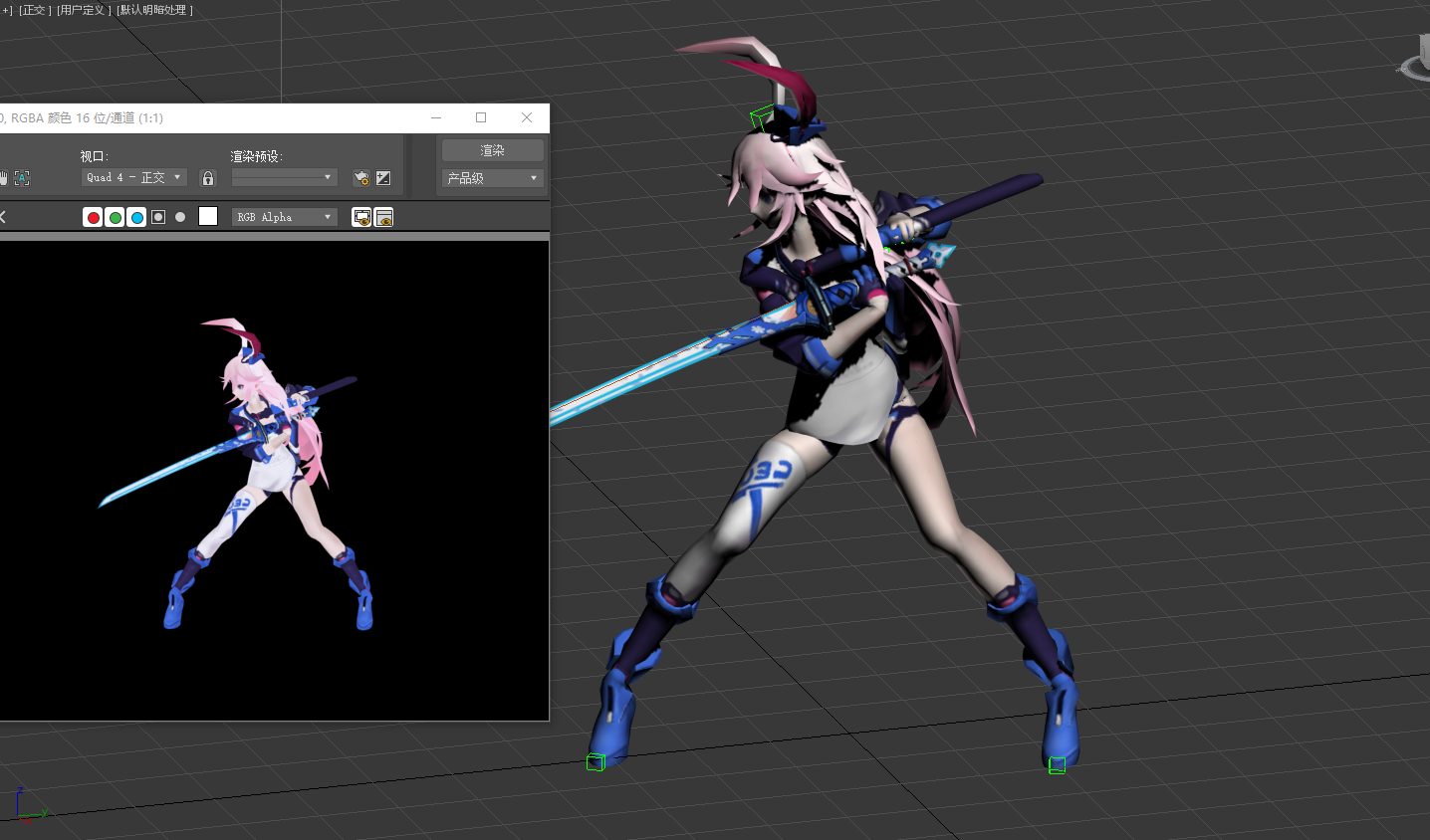The width and height of the screenshot is (1430, 840).
Task: Open the environment and exposure settings icon
Action: pos(383,178)
